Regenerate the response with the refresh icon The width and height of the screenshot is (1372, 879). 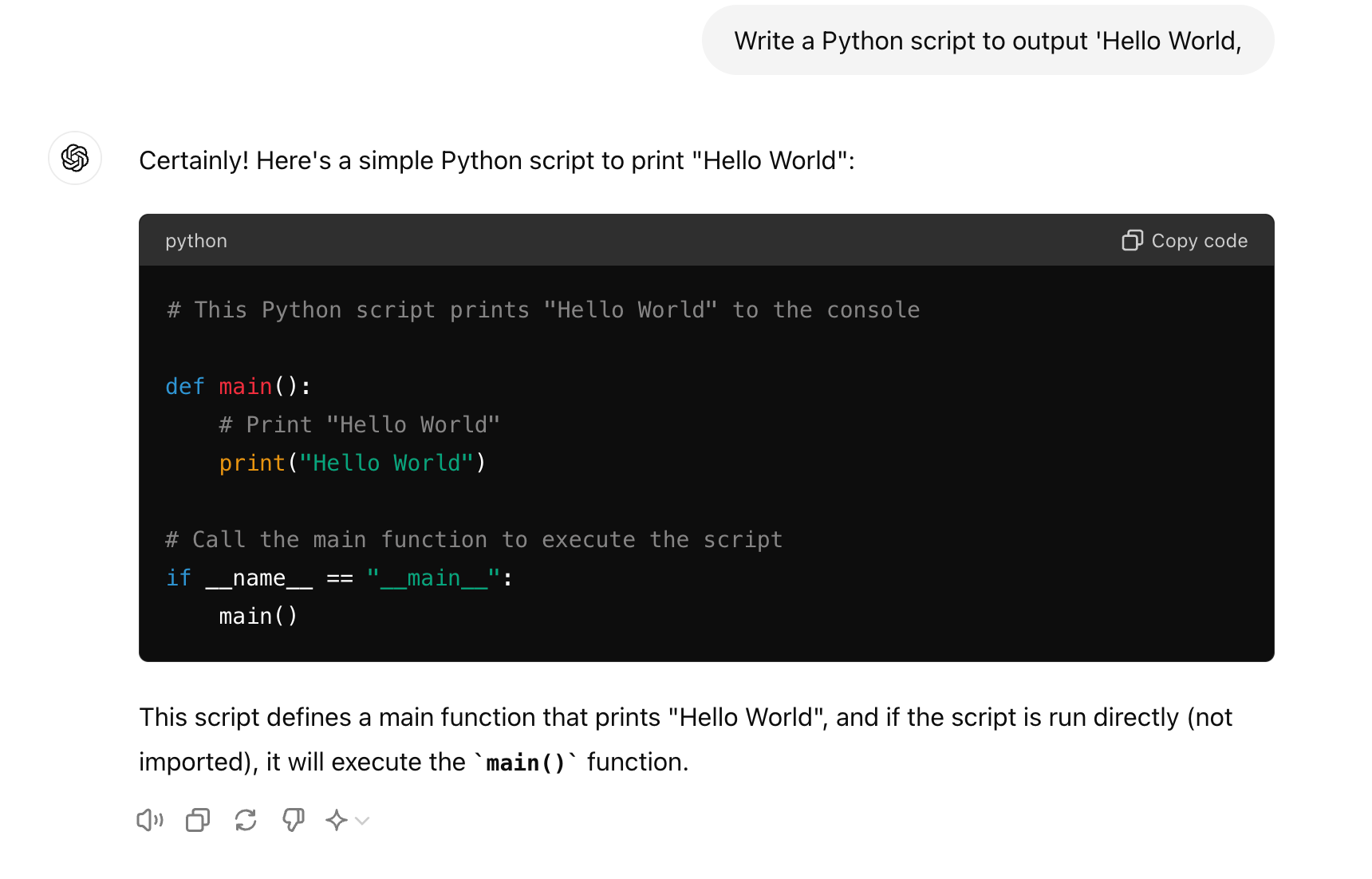tap(245, 819)
